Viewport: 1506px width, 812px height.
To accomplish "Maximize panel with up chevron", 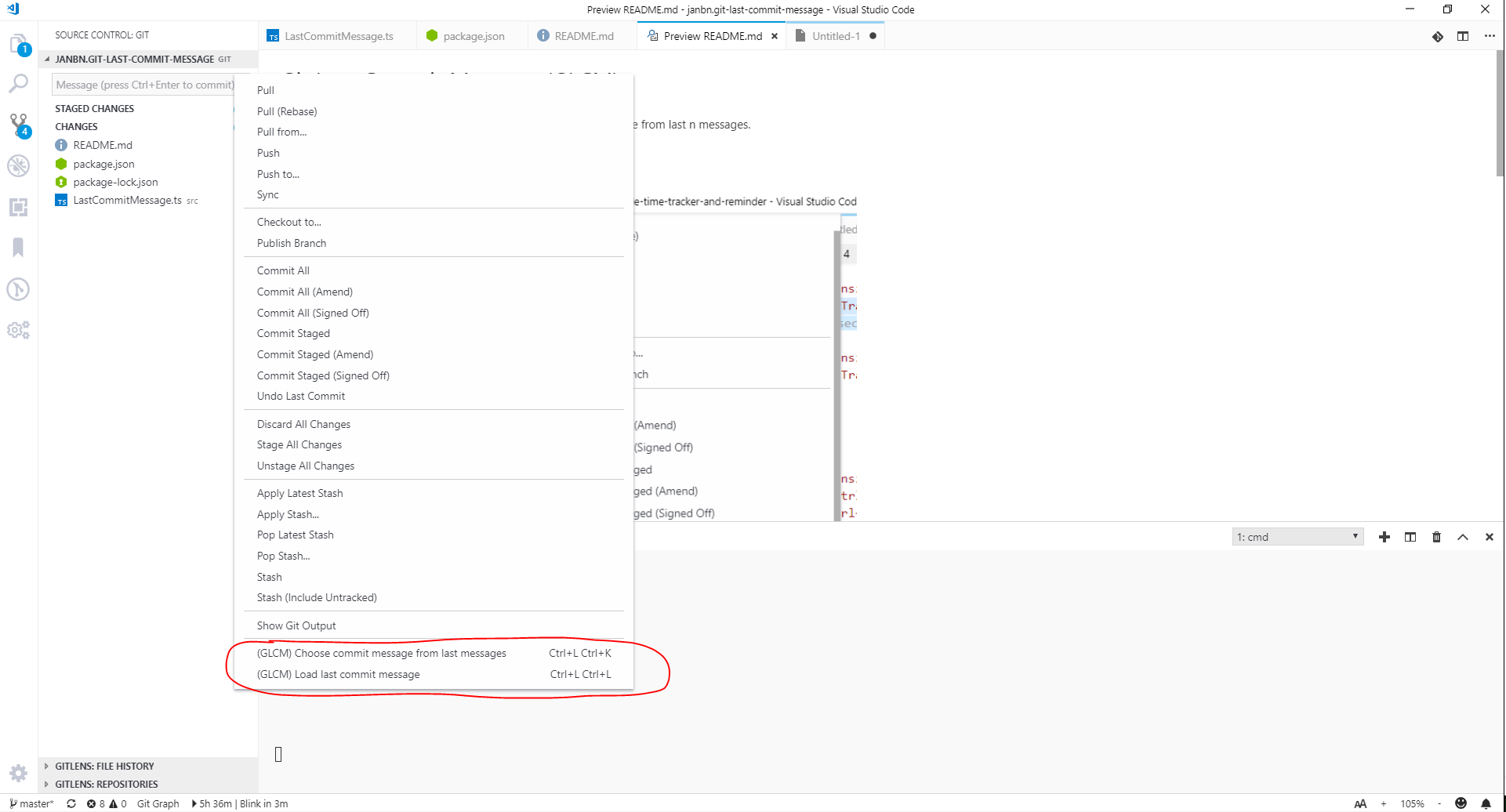I will (x=1463, y=537).
